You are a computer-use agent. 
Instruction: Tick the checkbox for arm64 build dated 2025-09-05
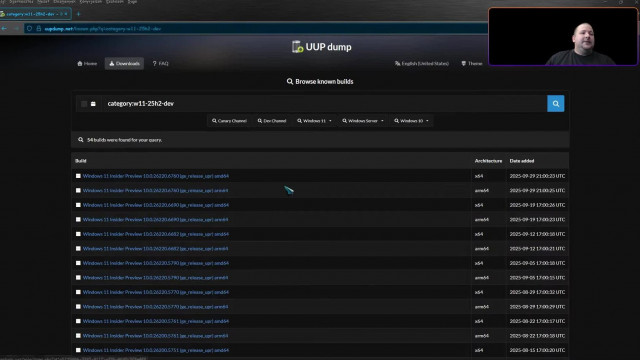tap(78, 278)
